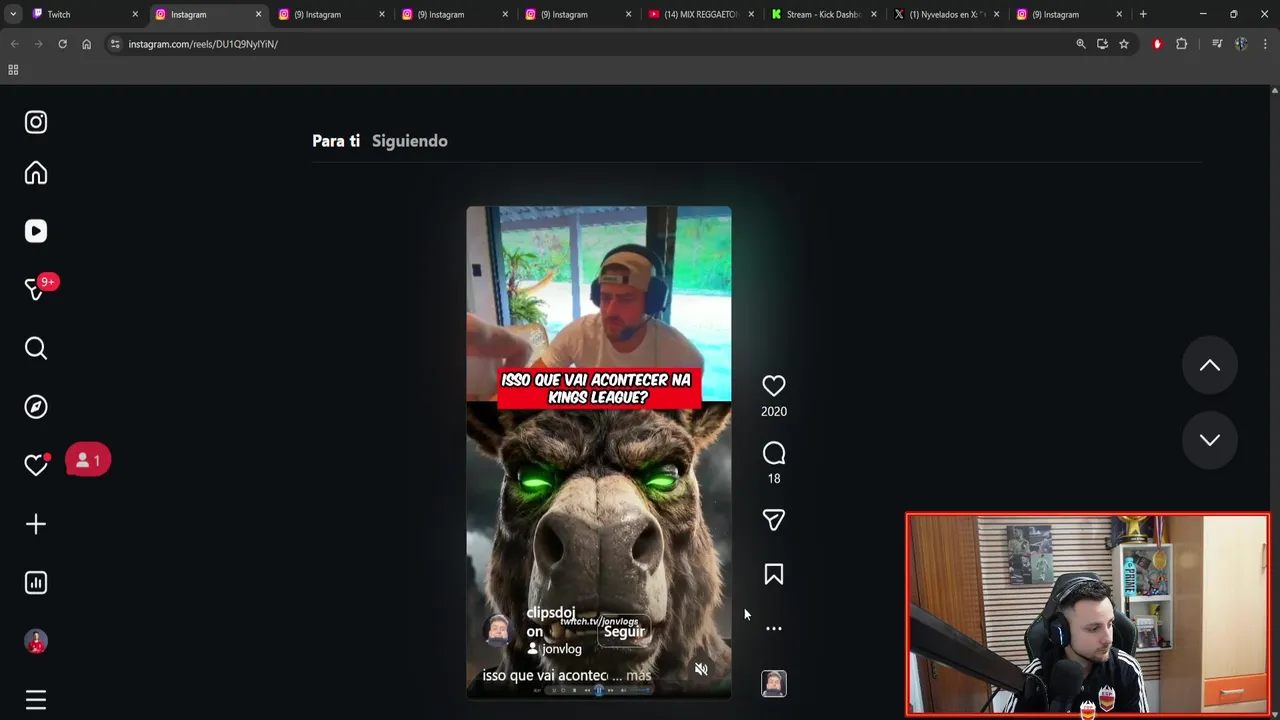Open comments on the reel
The image size is (1280, 720).
pyautogui.click(x=774, y=454)
